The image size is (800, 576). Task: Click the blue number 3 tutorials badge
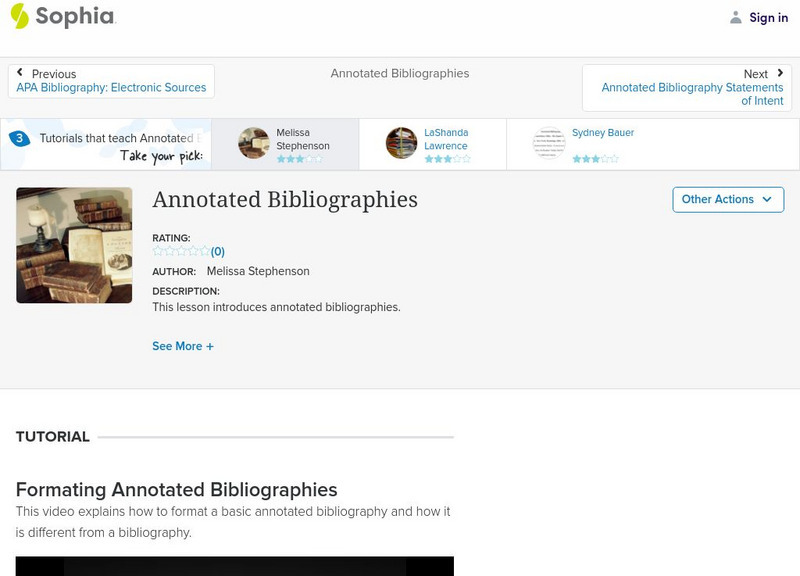coord(19,138)
